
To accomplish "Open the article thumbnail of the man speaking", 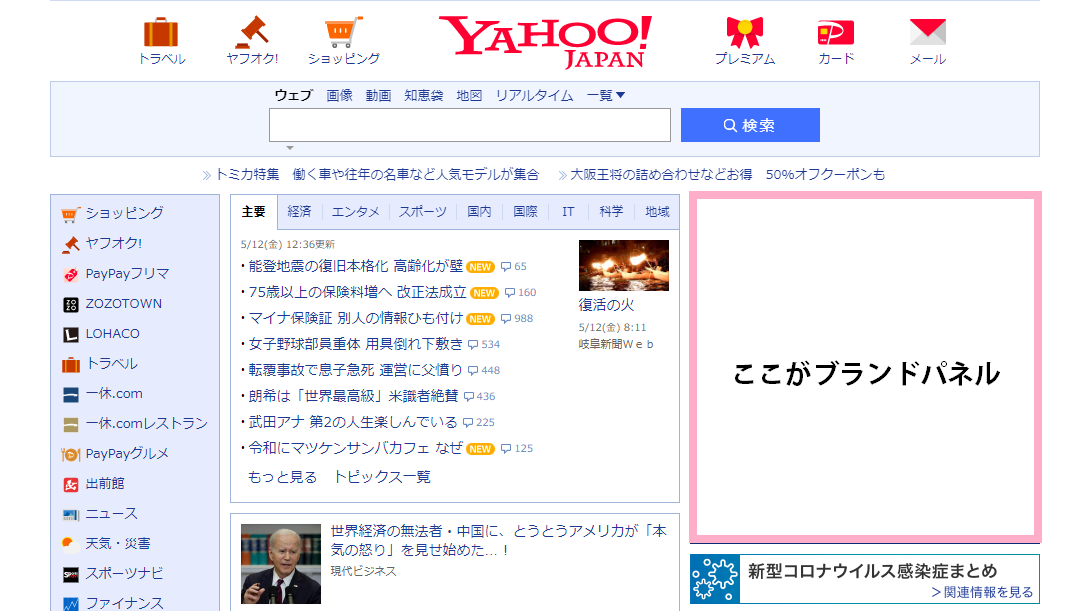I will click(281, 564).
